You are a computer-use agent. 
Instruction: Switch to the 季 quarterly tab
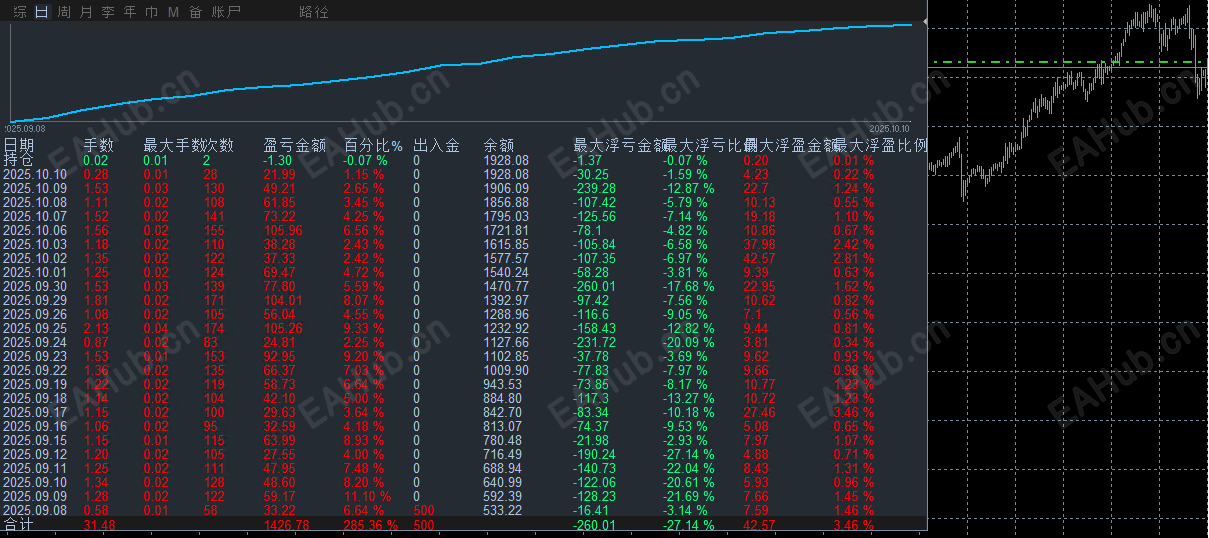[108, 12]
